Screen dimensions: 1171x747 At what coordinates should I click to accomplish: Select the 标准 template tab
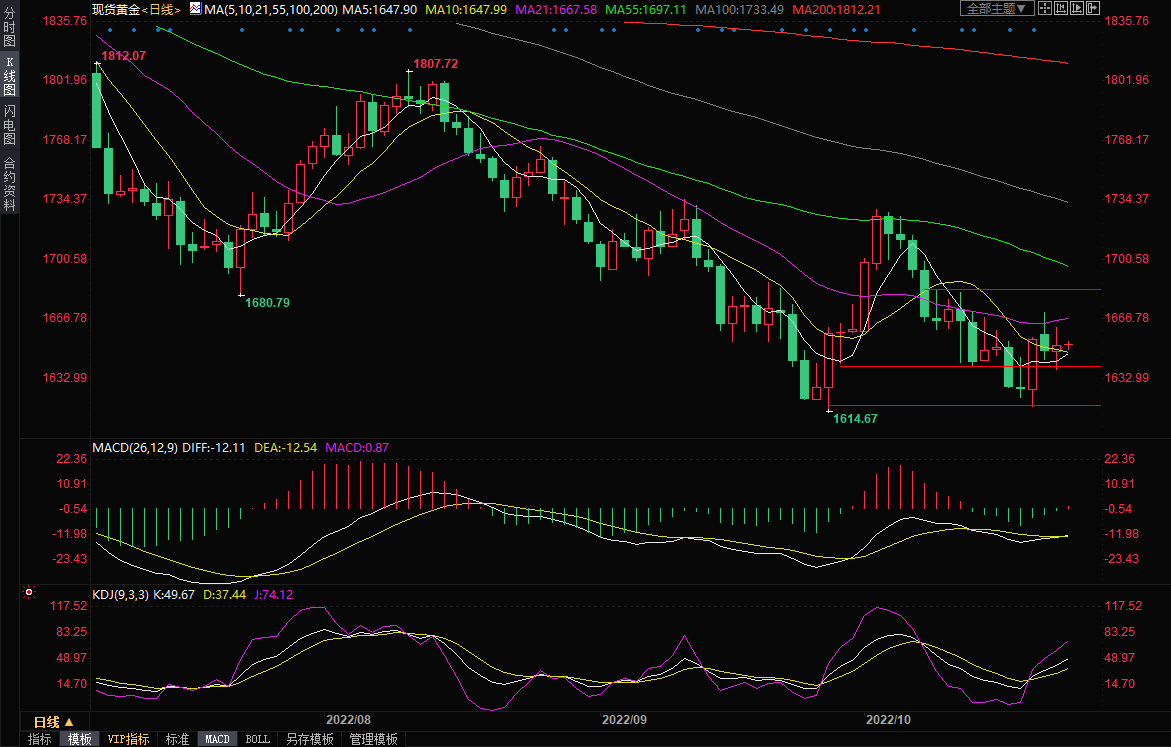pyautogui.click(x=177, y=739)
